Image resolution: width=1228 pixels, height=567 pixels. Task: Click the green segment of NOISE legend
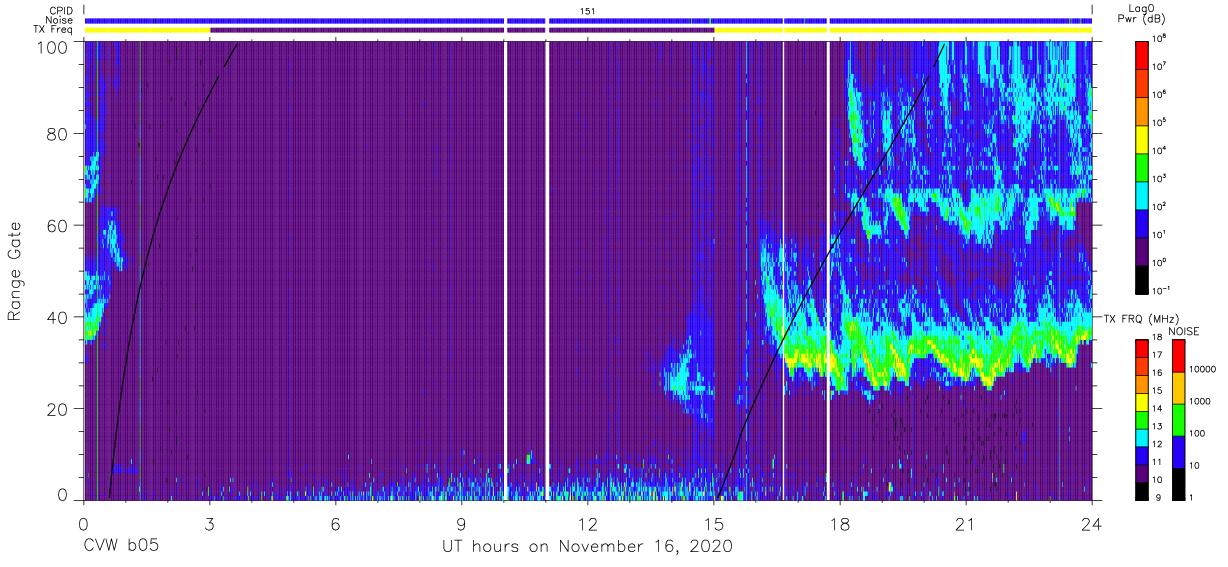[1178, 419]
